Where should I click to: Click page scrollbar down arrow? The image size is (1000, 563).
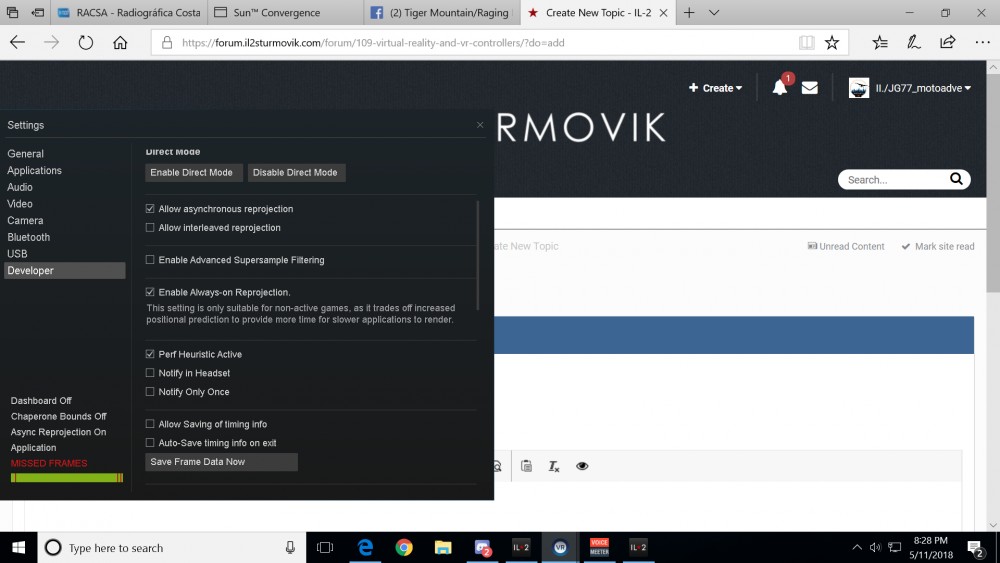(992, 525)
